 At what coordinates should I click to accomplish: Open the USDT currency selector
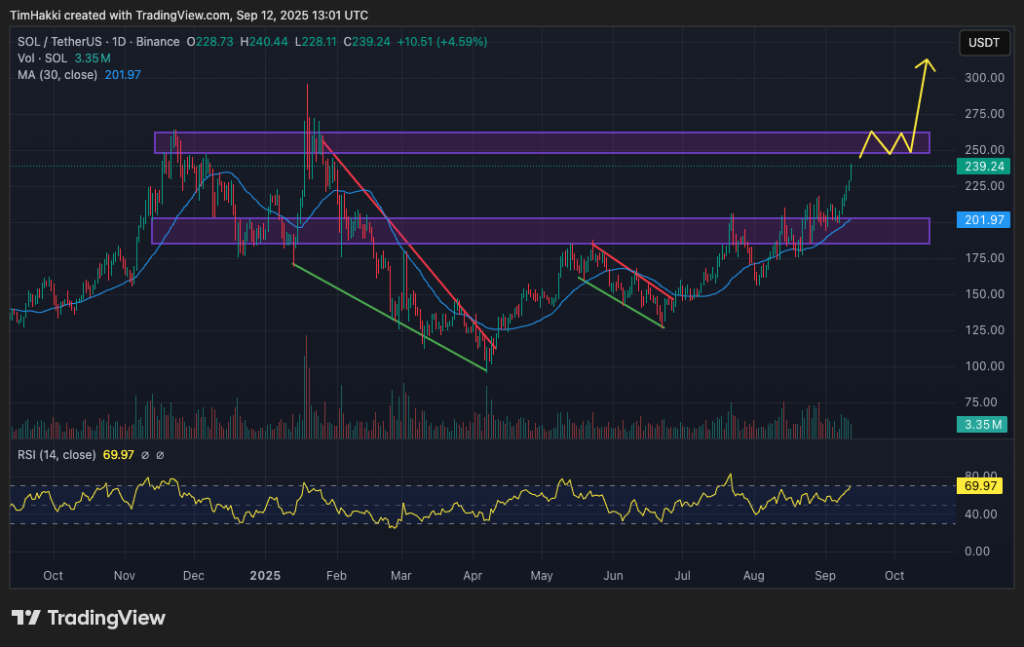(981, 42)
